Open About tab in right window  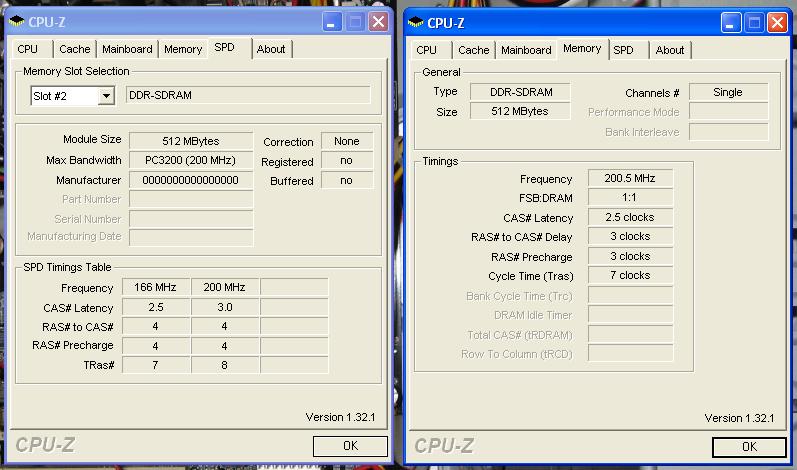click(x=670, y=50)
